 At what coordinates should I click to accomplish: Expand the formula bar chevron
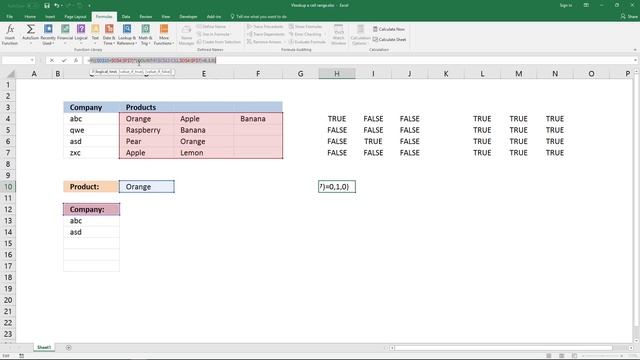[636, 60]
